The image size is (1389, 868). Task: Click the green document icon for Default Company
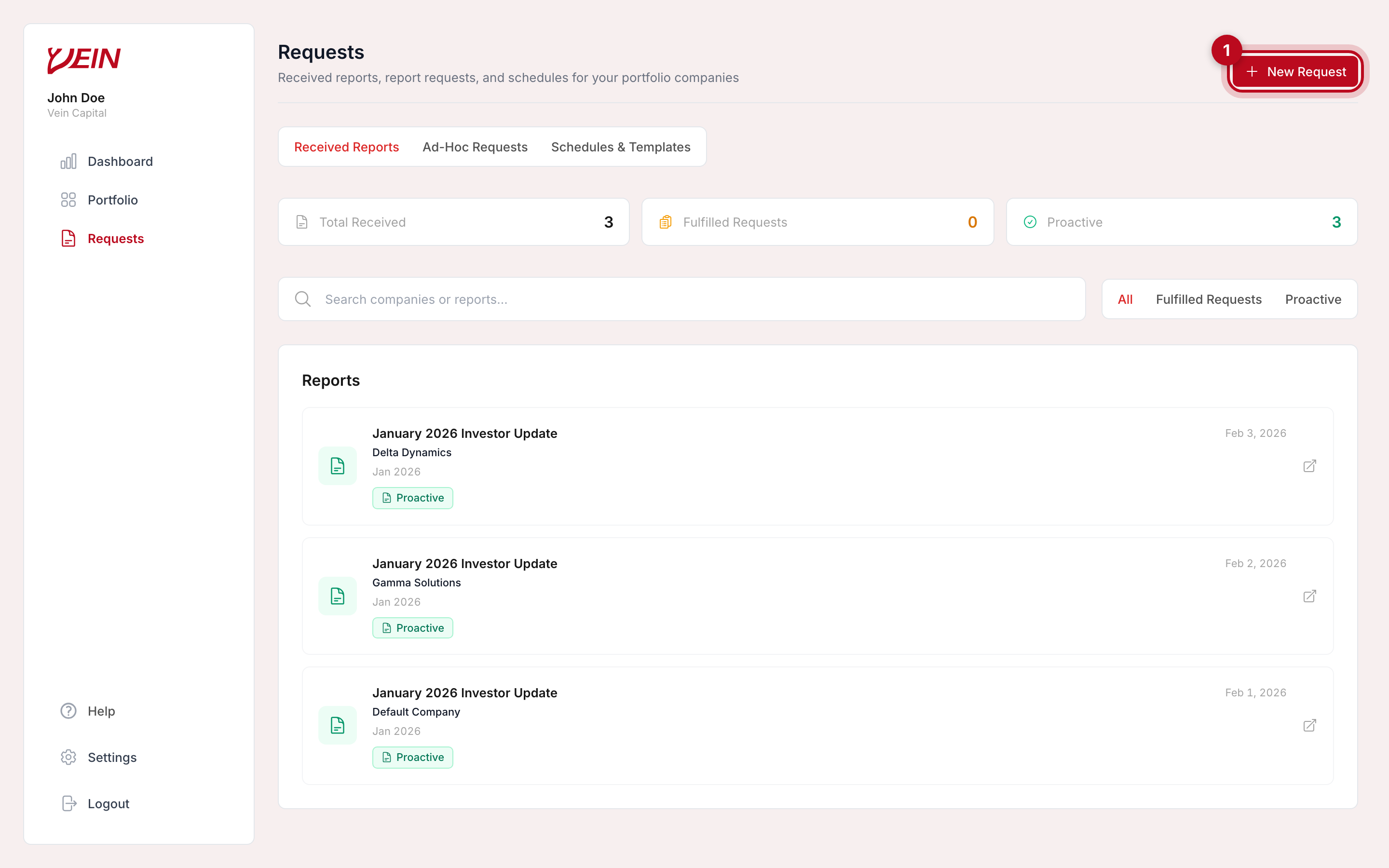pyautogui.click(x=338, y=725)
